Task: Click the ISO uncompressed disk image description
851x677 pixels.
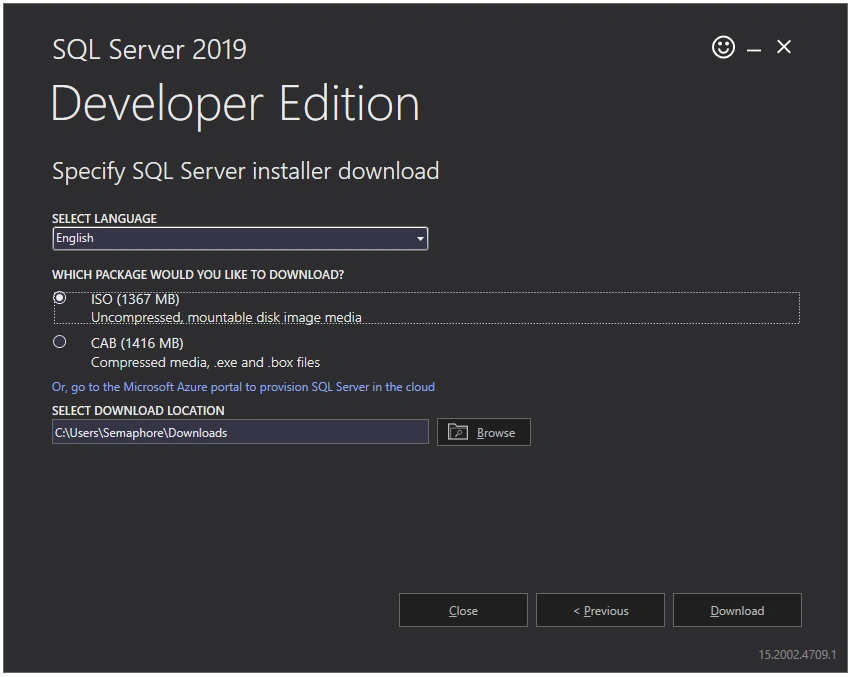Action: click(226, 317)
